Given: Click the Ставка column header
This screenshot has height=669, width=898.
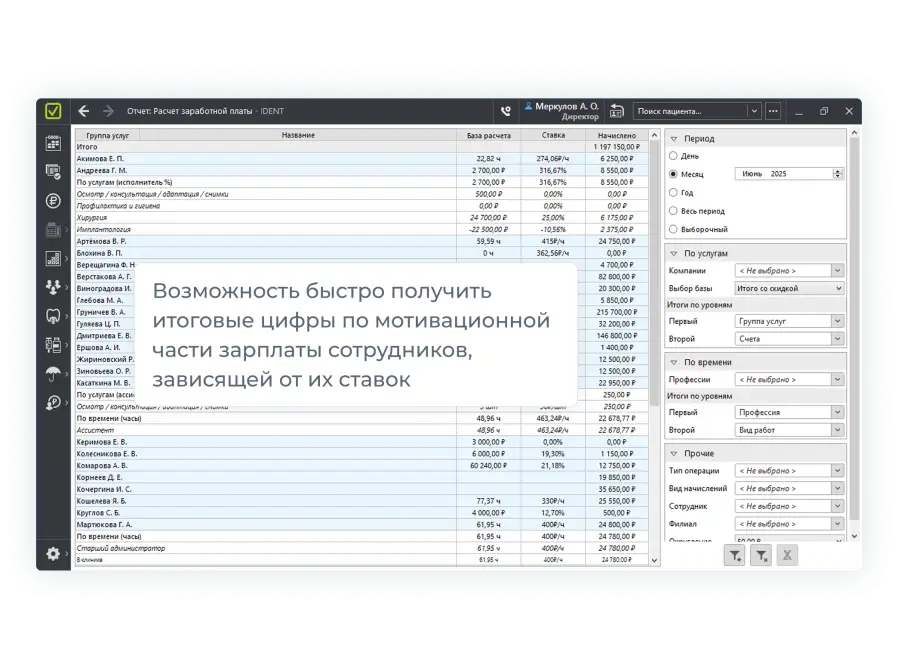Looking at the screenshot, I should (553, 135).
